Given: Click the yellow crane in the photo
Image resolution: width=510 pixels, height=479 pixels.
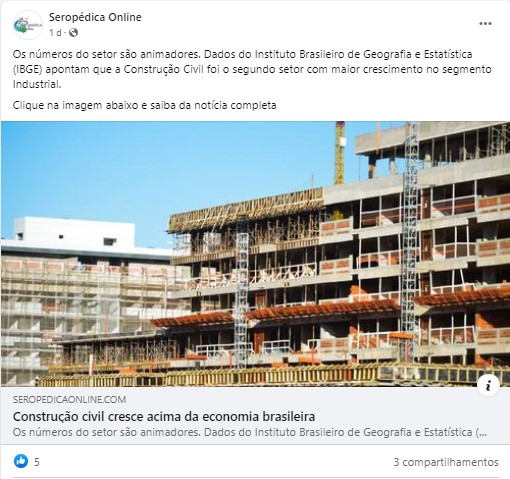Looking at the screenshot, I should pos(340,153).
